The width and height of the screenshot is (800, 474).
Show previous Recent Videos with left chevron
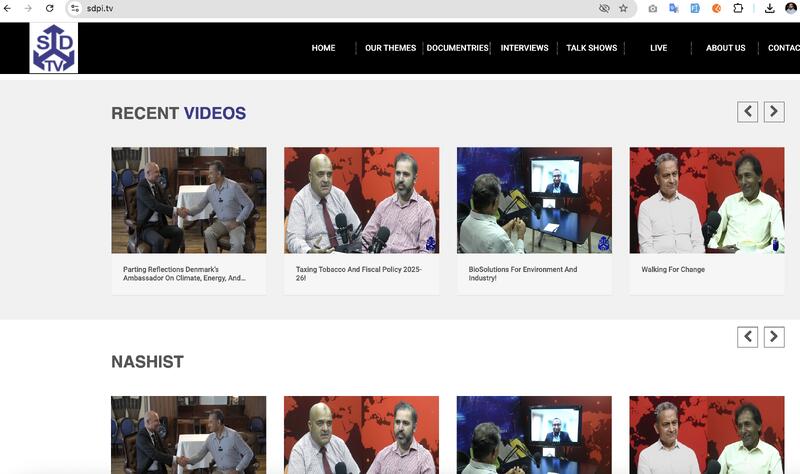747,112
